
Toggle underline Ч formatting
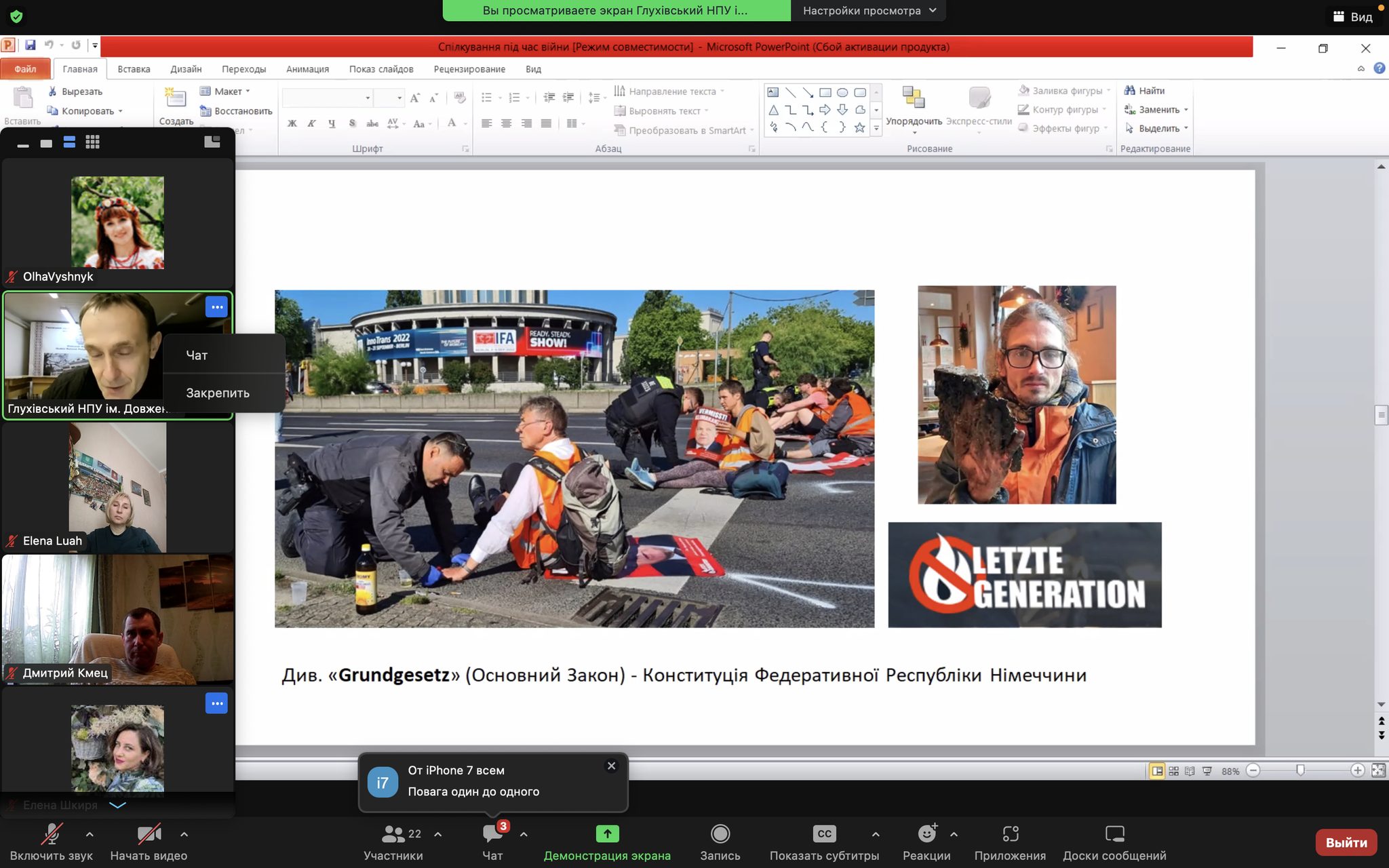point(332,123)
